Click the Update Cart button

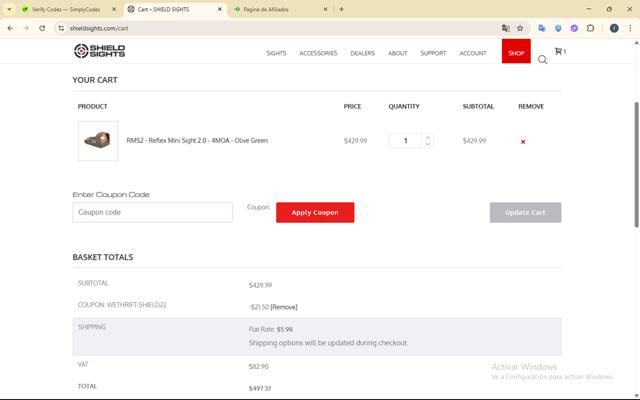tap(525, 212)
